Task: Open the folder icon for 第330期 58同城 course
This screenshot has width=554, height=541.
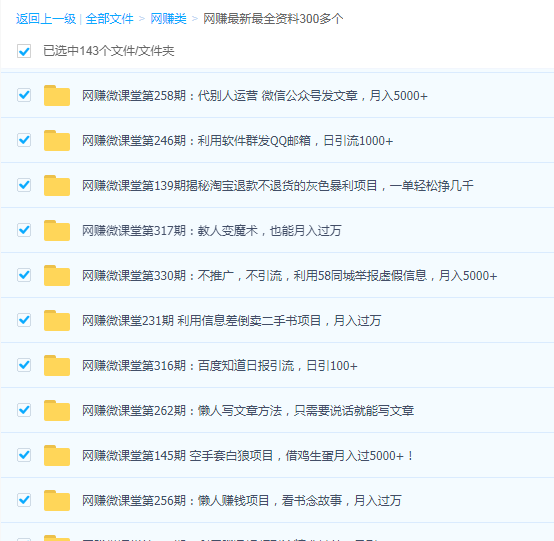Action: [57, 275]
